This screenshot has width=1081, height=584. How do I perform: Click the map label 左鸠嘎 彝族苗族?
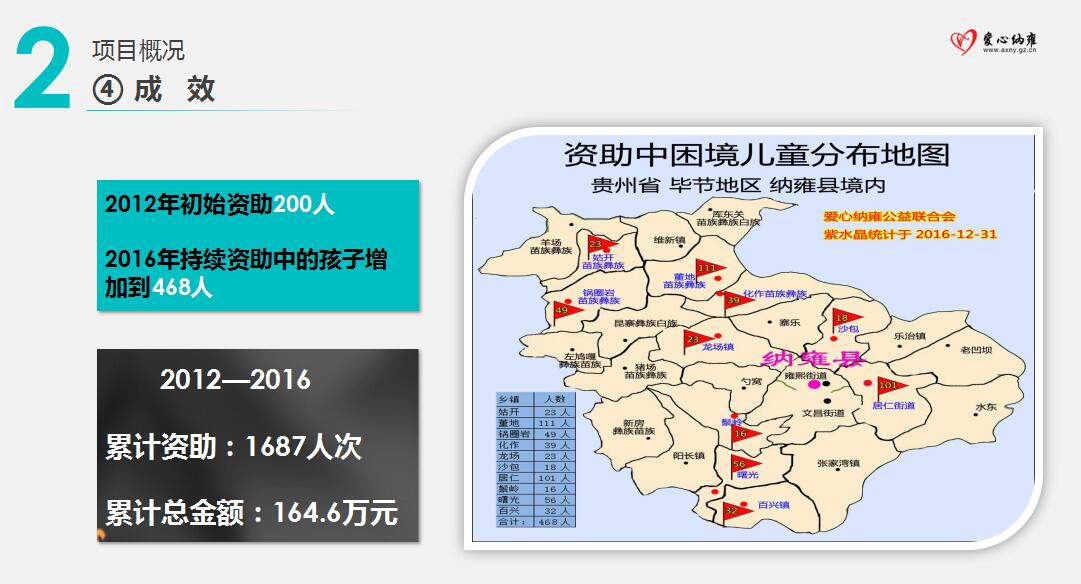click(580, 361)
